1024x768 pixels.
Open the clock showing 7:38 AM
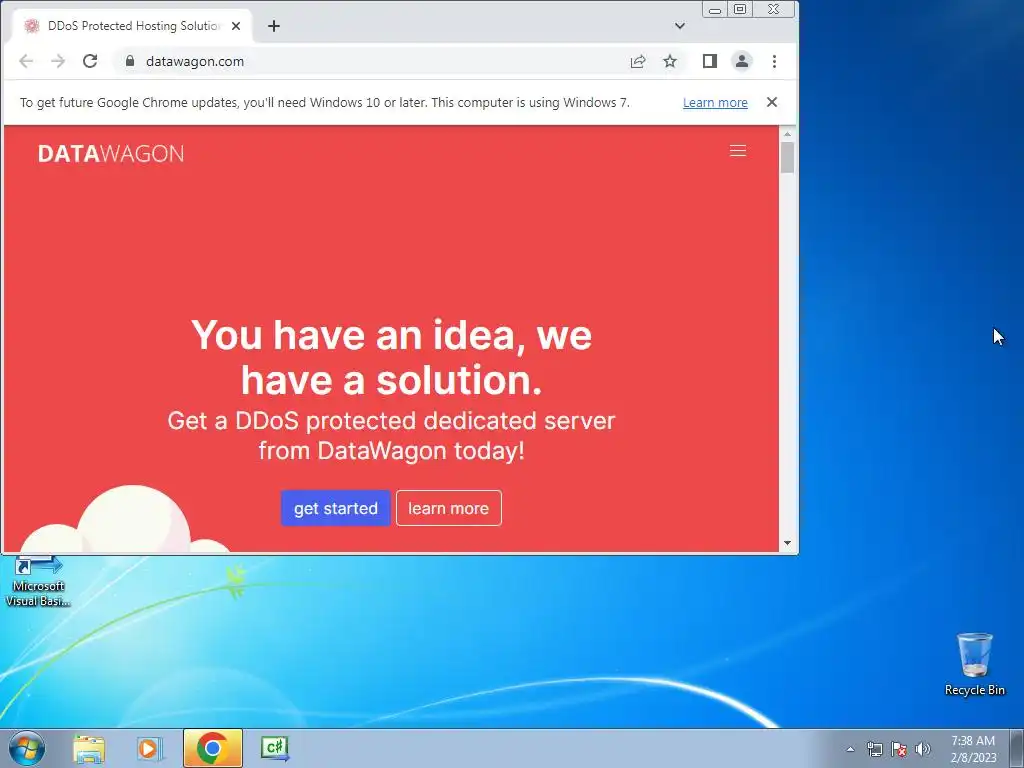[973, 749]
